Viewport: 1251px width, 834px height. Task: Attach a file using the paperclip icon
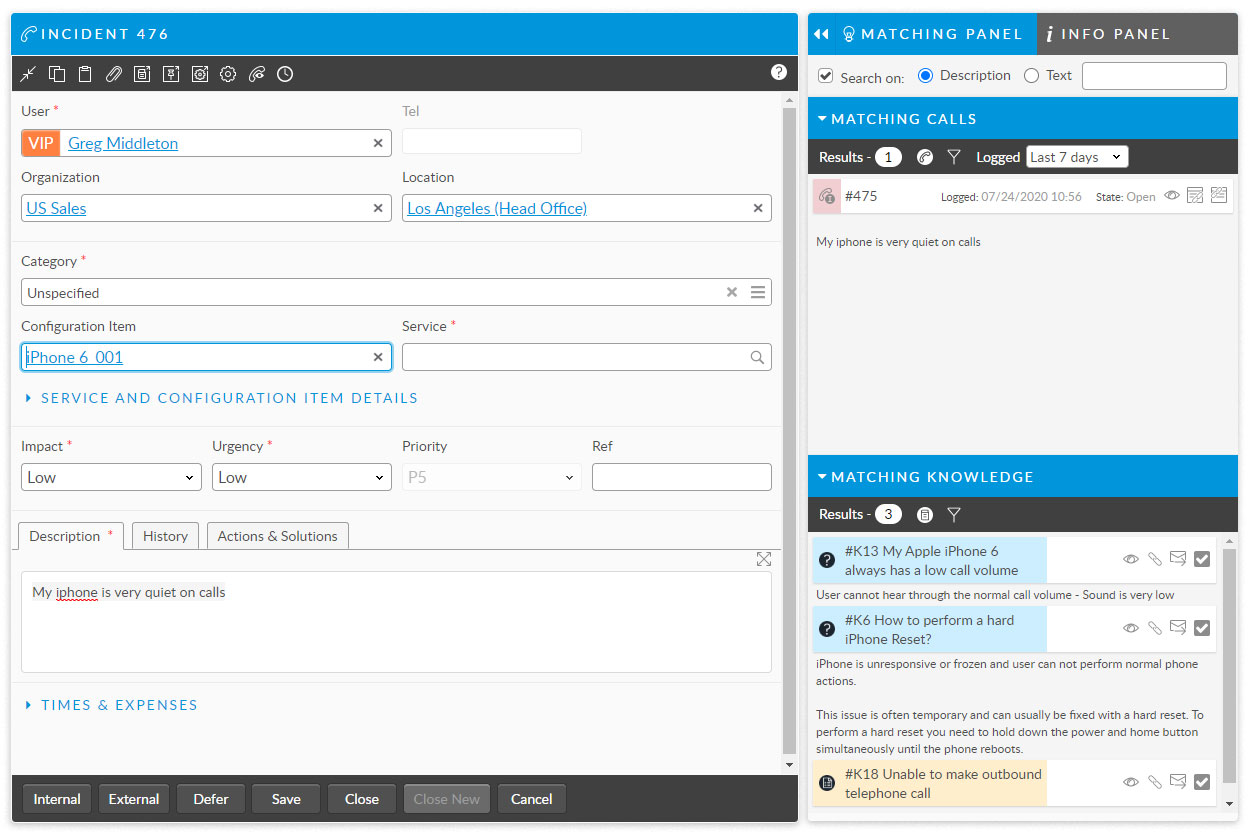coord(111,73)
